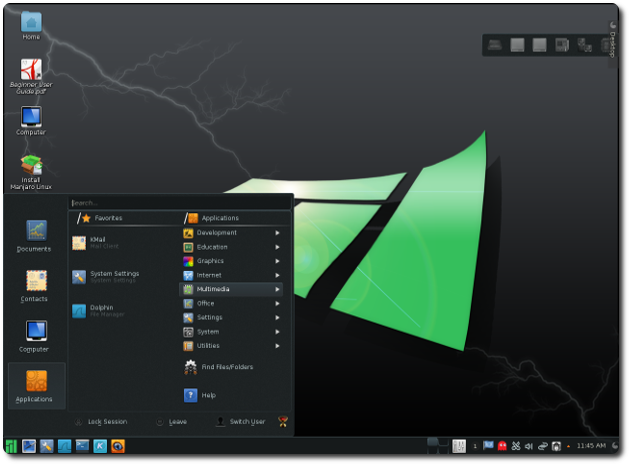Viewport: 630px width, 465px height.
Task: Click the orange eye icon in the taskbar
Action: tap(118, 446)
